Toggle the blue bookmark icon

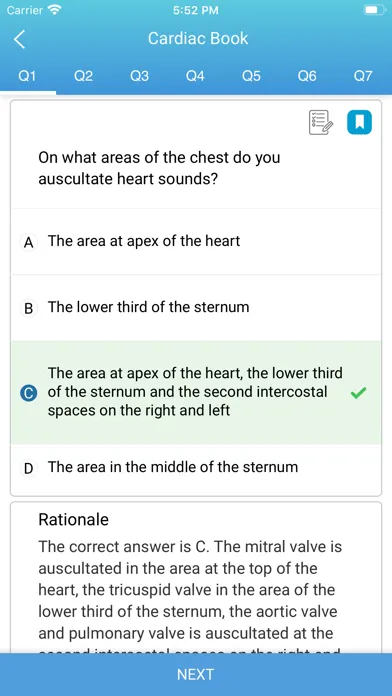(359, 123)
